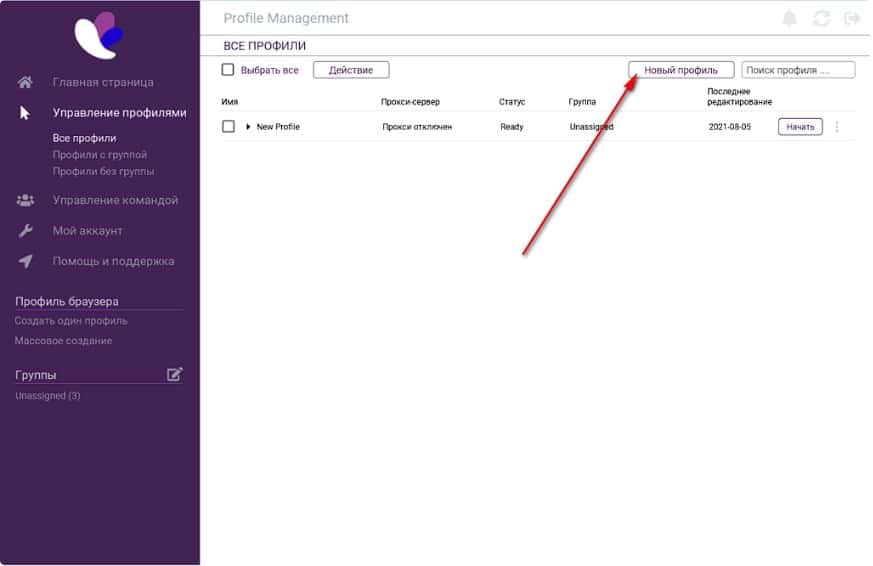Screen dimensions: 873x566
Task: Click the team members icon
Action: [26, 200]
